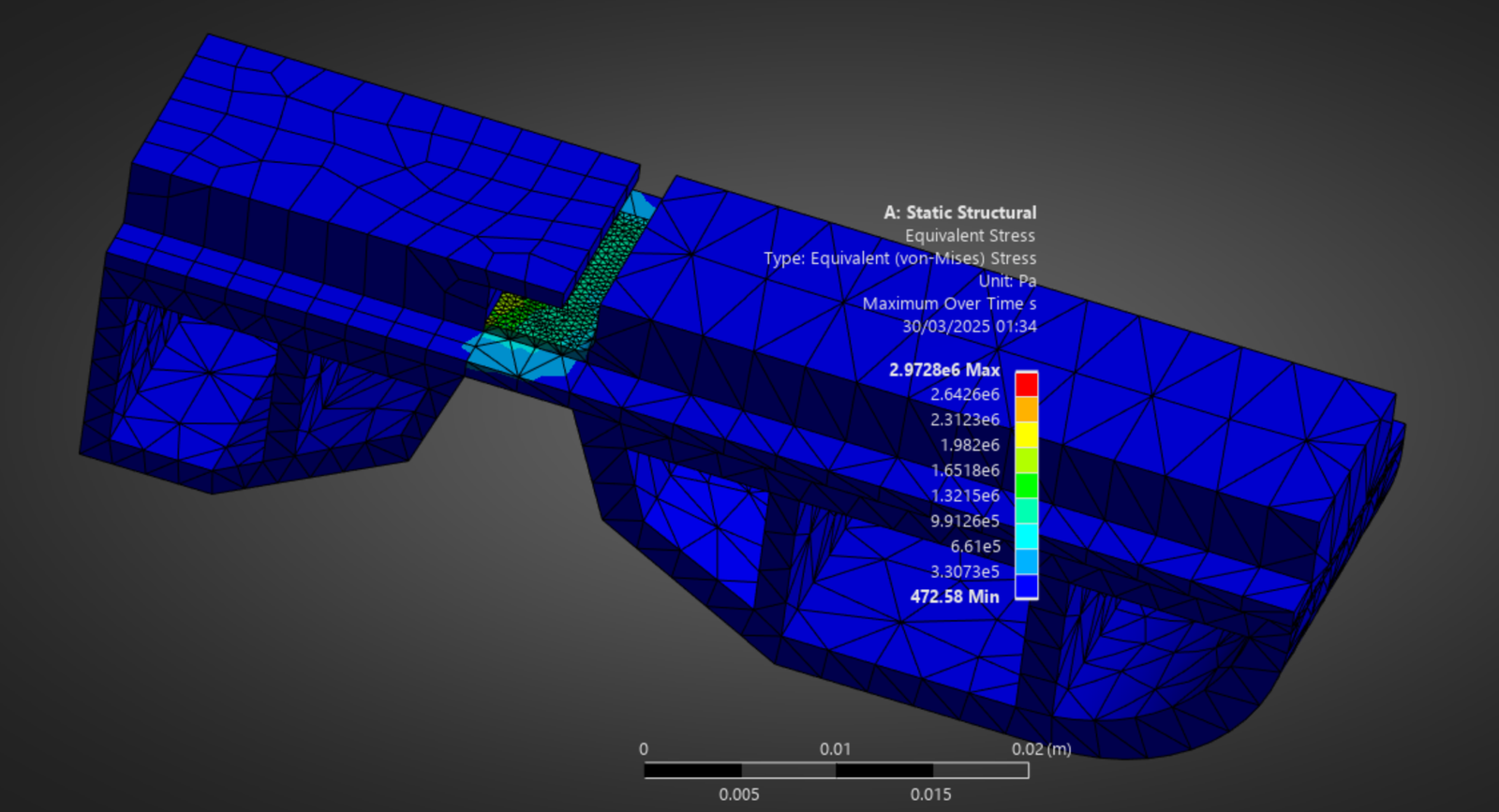Select the cyan legend color band
The width and height of the screenshot is (1499, 812).
point(1027,536)
